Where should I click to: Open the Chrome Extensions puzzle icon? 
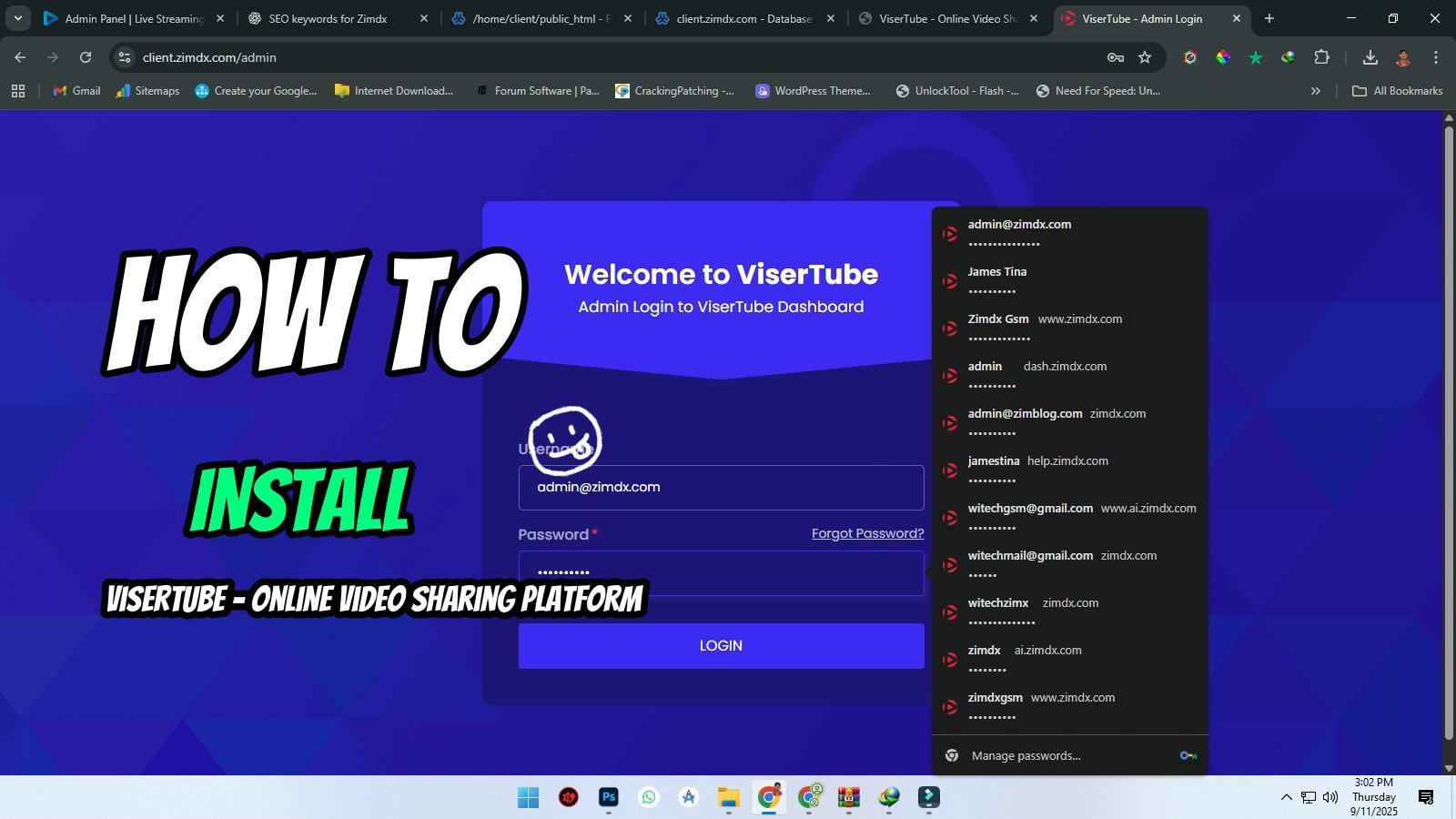coord(1321,57)
